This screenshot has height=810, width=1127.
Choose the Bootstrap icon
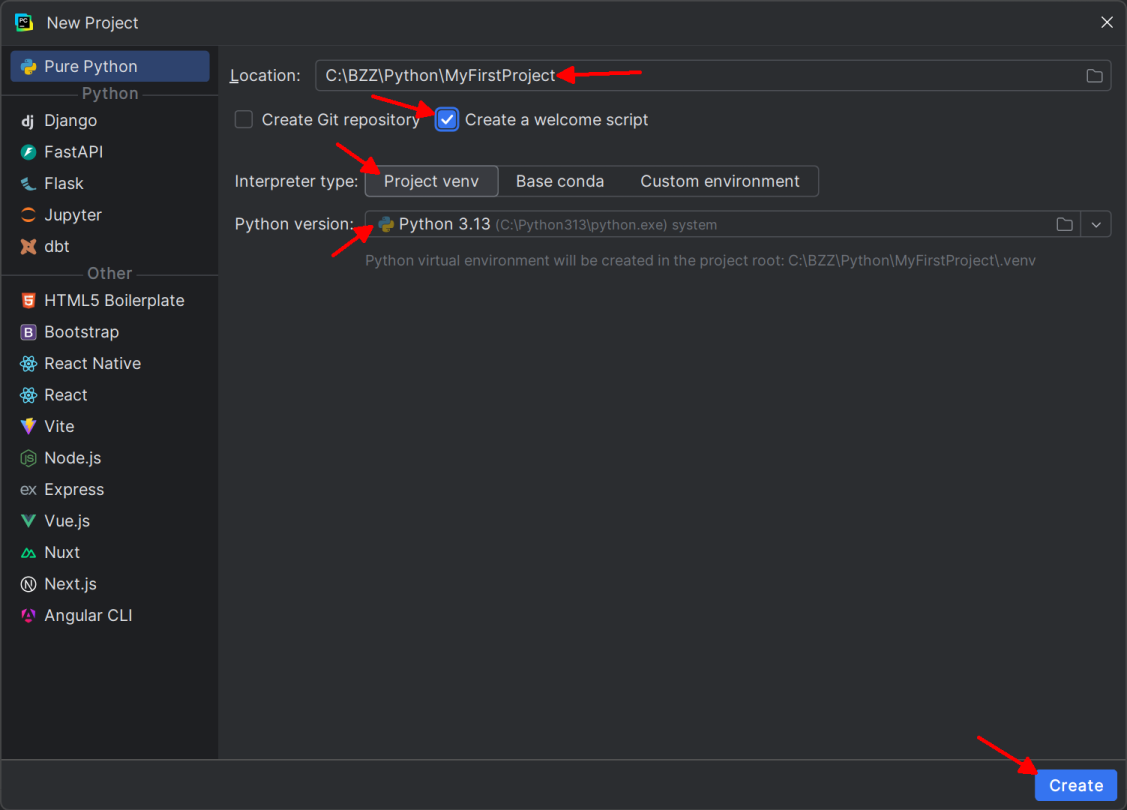28,332
